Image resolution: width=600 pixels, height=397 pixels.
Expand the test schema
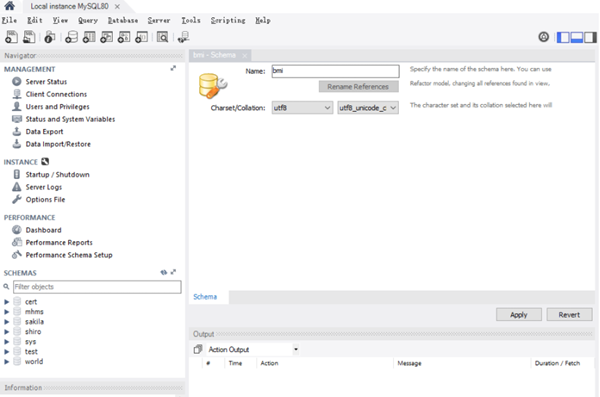click(x=7, y=351)
